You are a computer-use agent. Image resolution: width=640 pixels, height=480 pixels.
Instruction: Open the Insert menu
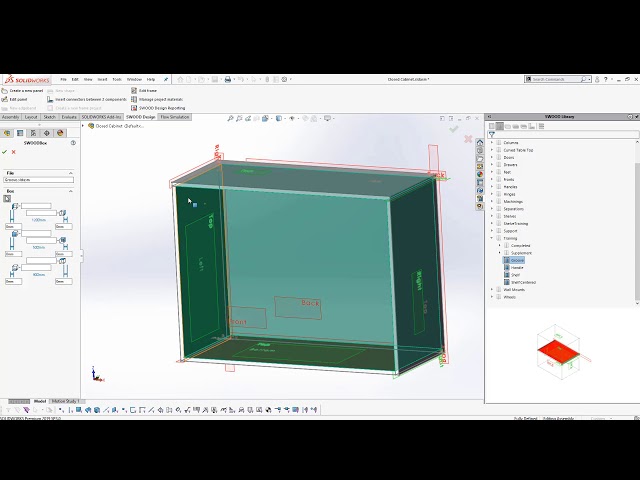point(102,80)
